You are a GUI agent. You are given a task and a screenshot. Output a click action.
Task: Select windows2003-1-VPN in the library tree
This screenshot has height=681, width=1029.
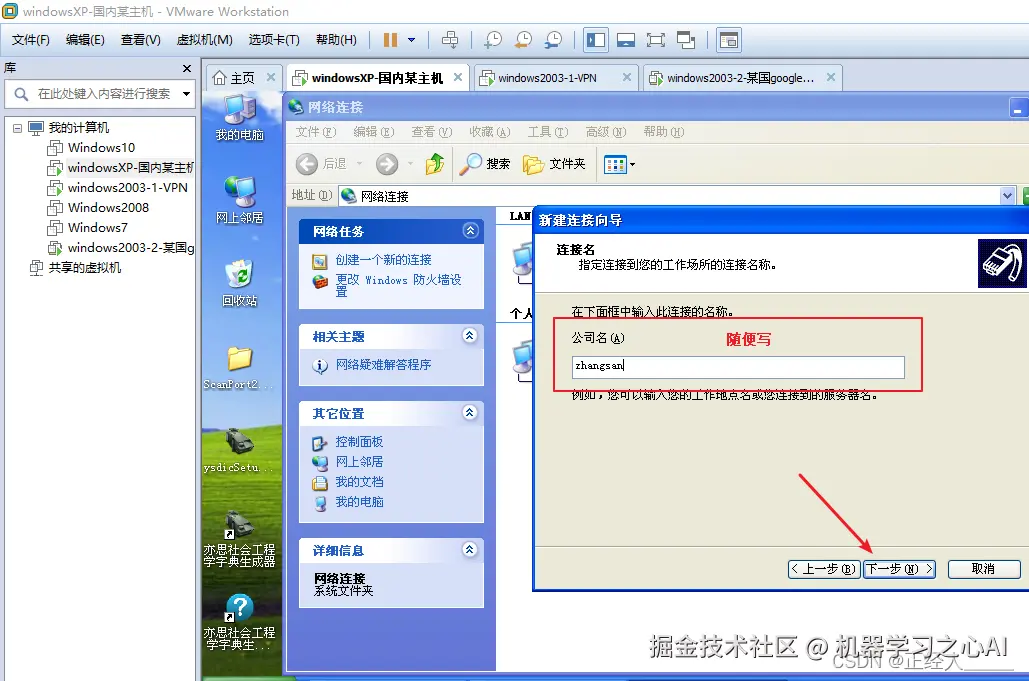(127, 188)
